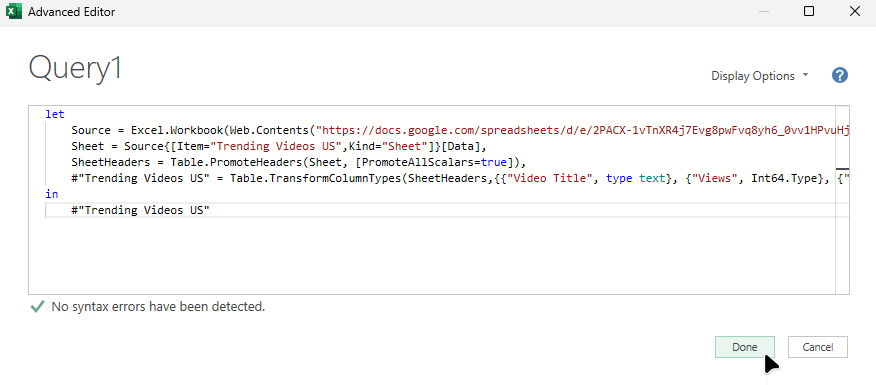Viewport: 876px width, 385px height.
Task: Minimize the Advanced Editor window
Action: pyautogui.click(x=763, y=11)
